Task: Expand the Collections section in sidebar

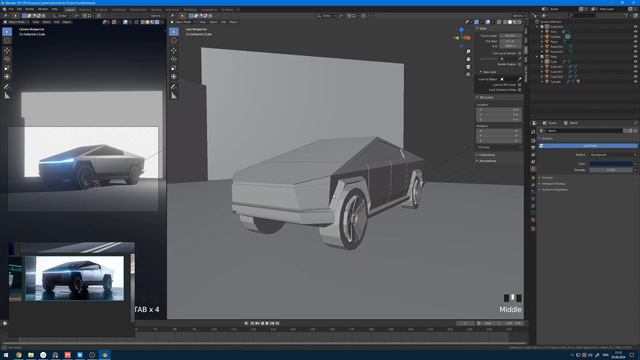Action: 478,155
